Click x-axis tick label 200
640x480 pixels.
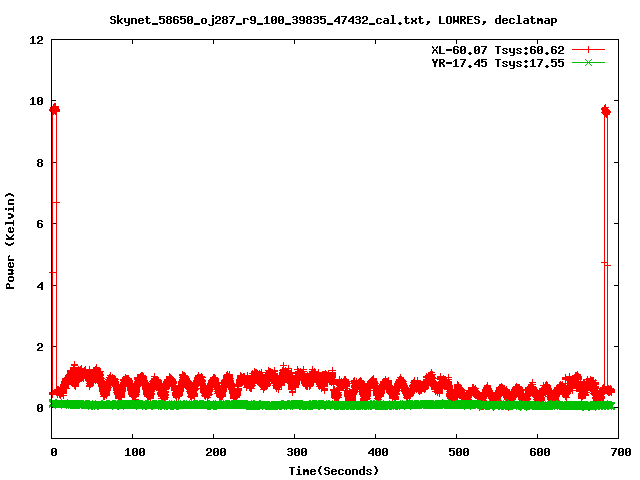click(216, 452)
